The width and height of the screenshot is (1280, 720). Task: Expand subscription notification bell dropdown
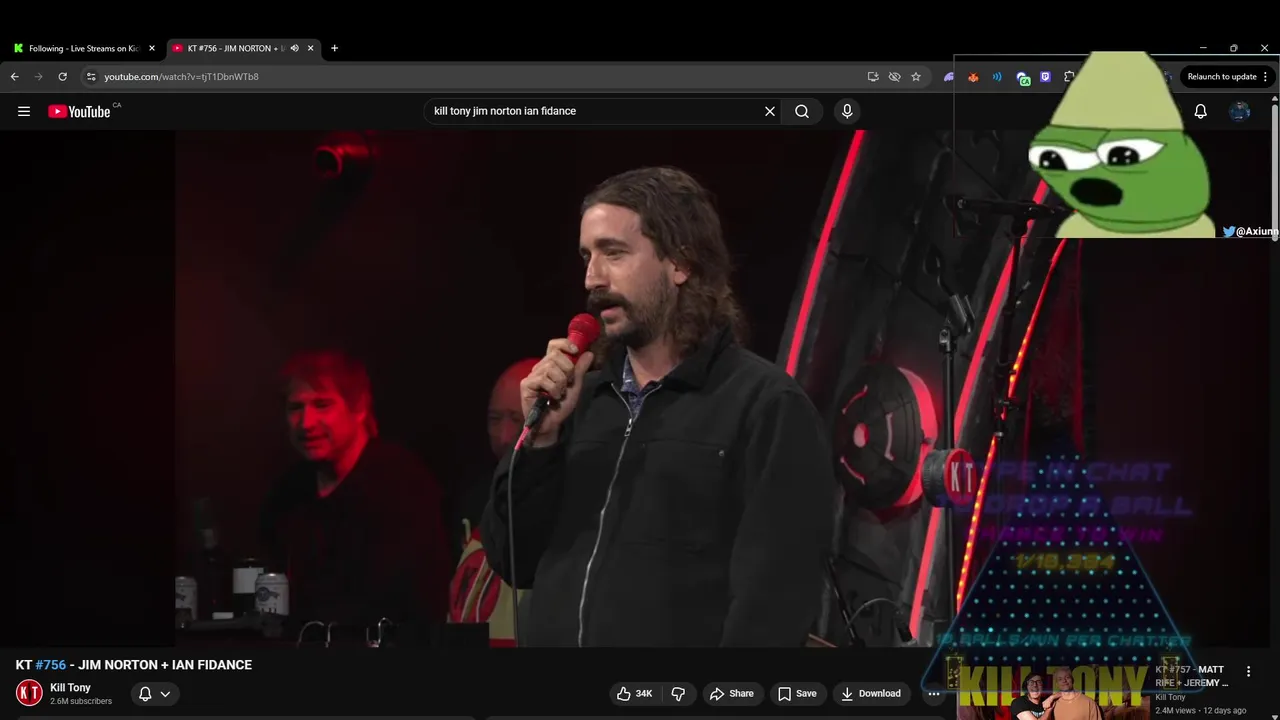155,693
